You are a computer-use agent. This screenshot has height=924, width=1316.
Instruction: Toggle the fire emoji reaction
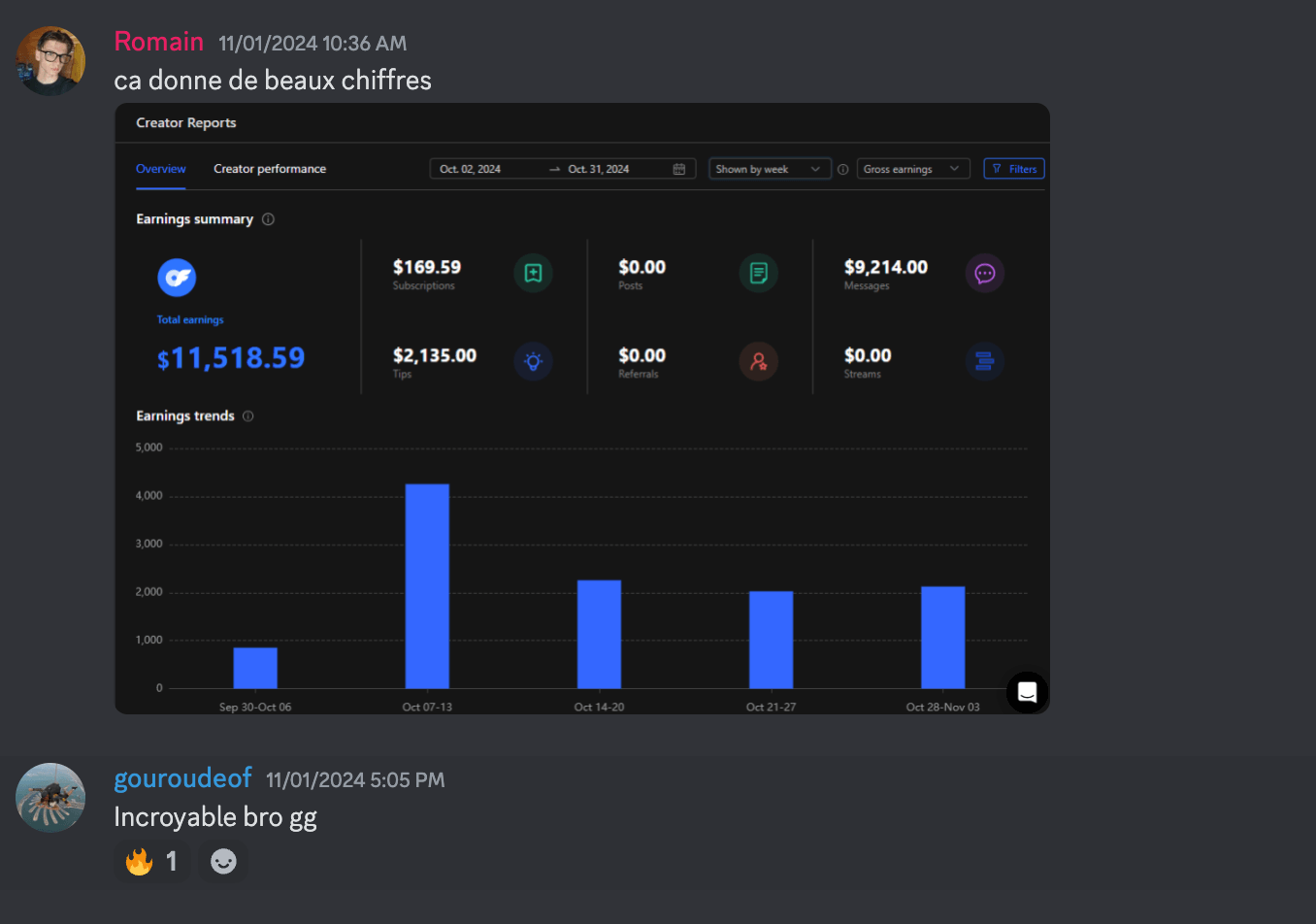[x=152, y=862]
